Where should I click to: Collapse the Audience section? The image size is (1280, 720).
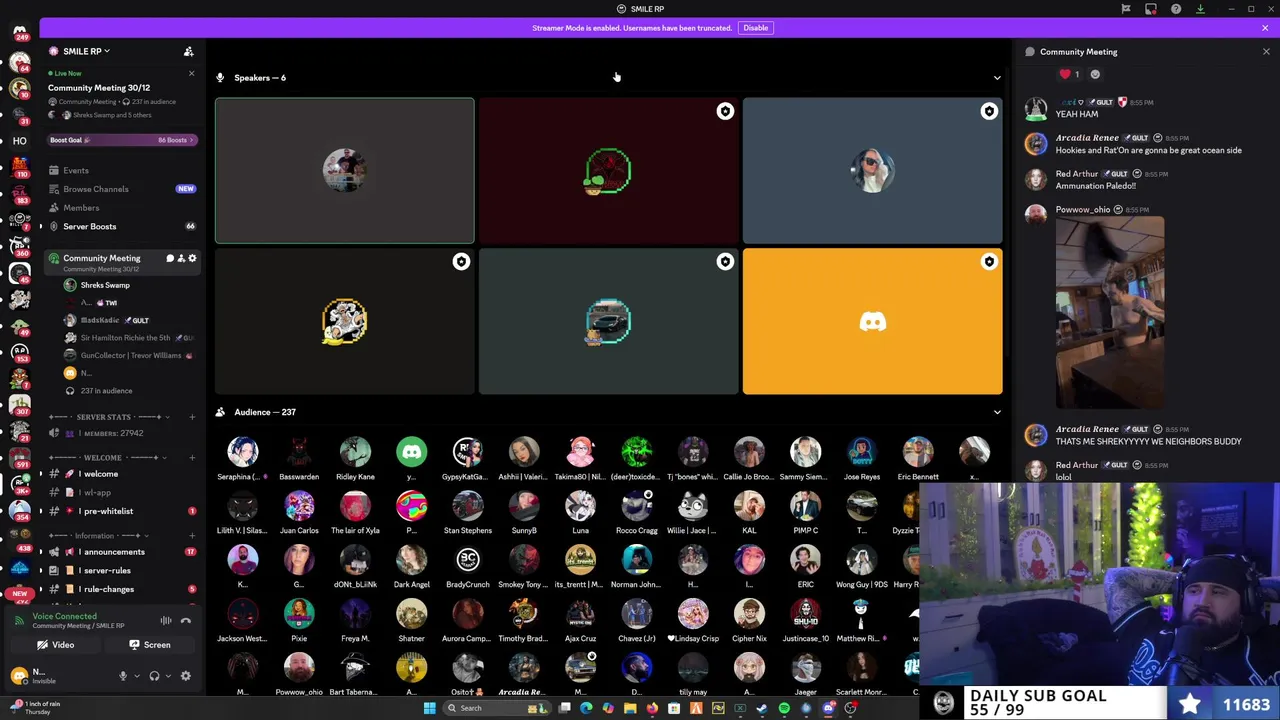click(x=996, y=412)
